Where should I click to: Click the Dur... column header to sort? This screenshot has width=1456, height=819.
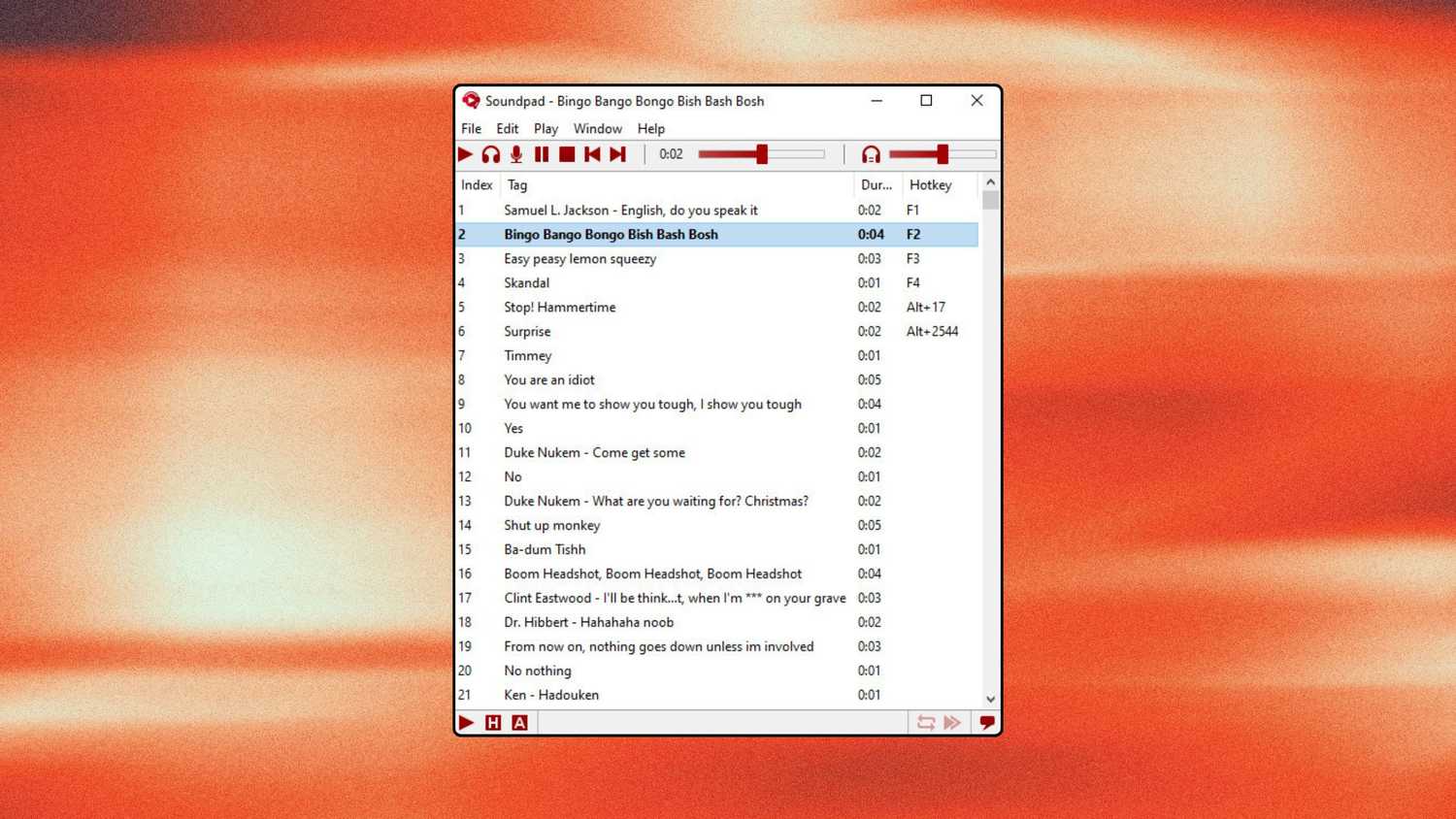coord(876,184)
